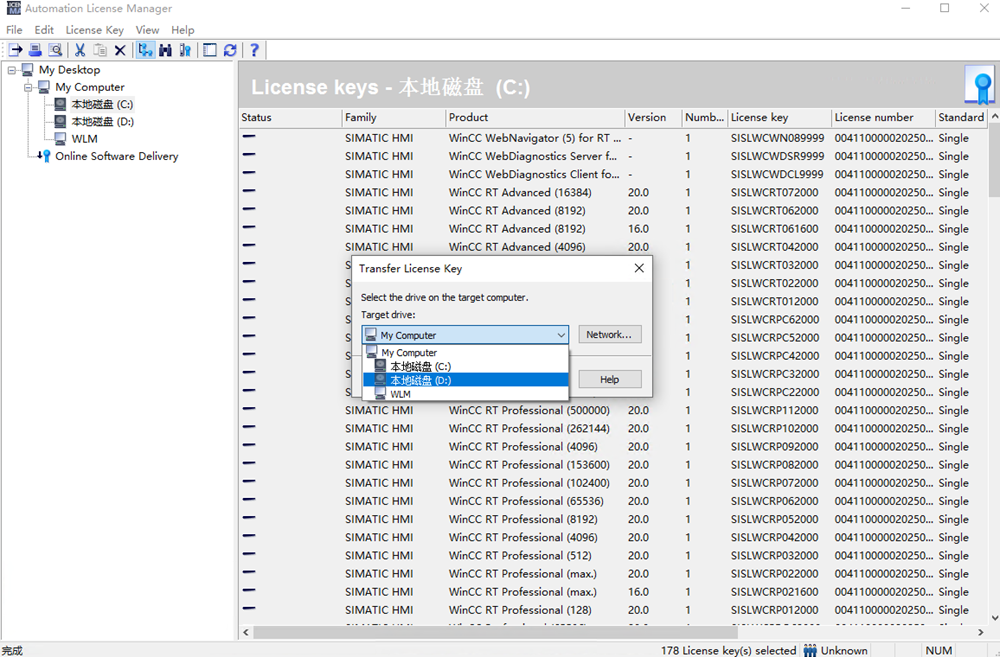Open the License Key menu
Image resolution: width=1000 pixels, height=657 pixels.
coord(95,30)
